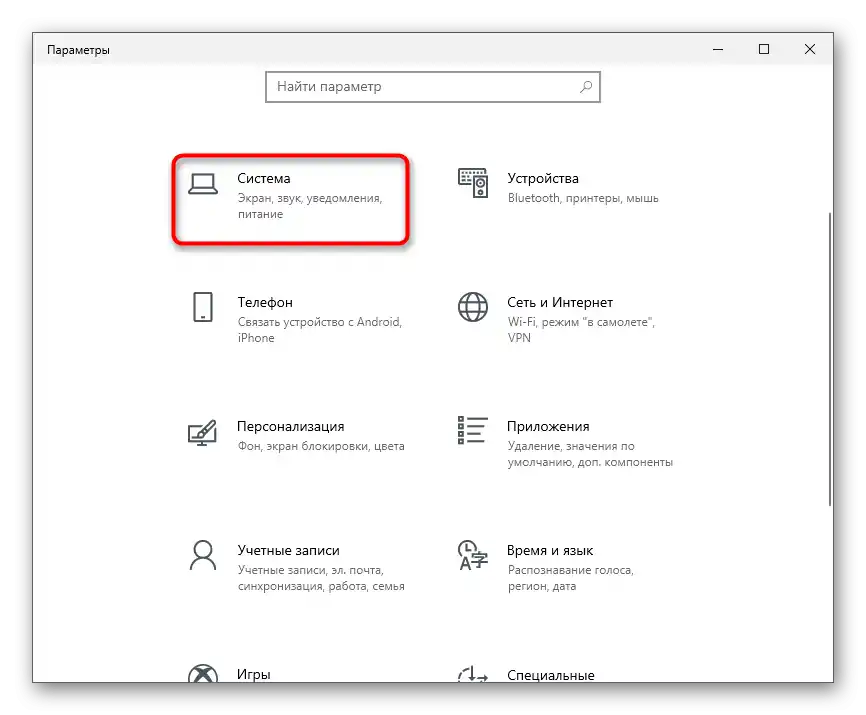Open the Система laptop icon
Image resolution: width=866 pixels, height=715 pixels.
click(x=203, y=184)
